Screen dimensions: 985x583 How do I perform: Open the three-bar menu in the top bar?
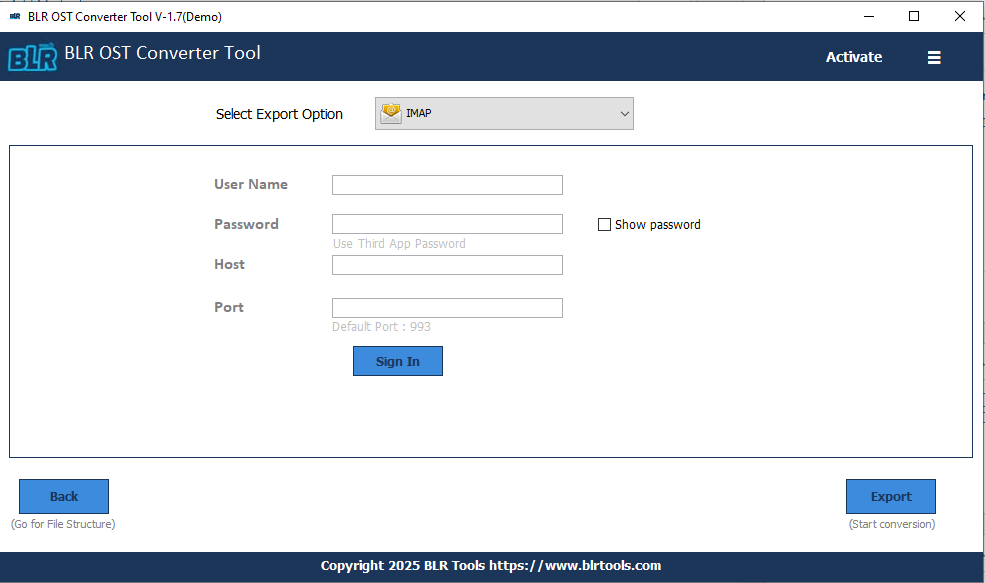tap(934, 57)
